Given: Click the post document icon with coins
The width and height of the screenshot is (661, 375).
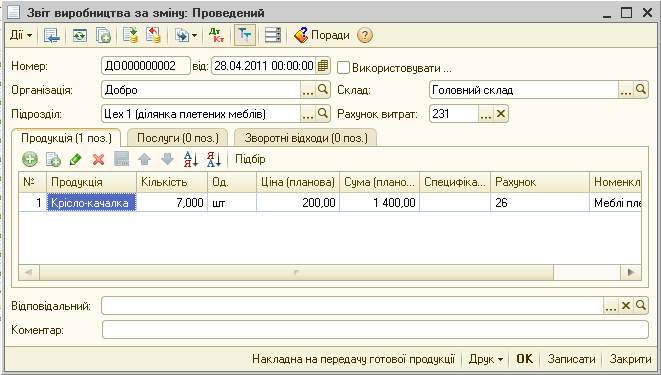Looking at the screenshot, I should point(131,35).
